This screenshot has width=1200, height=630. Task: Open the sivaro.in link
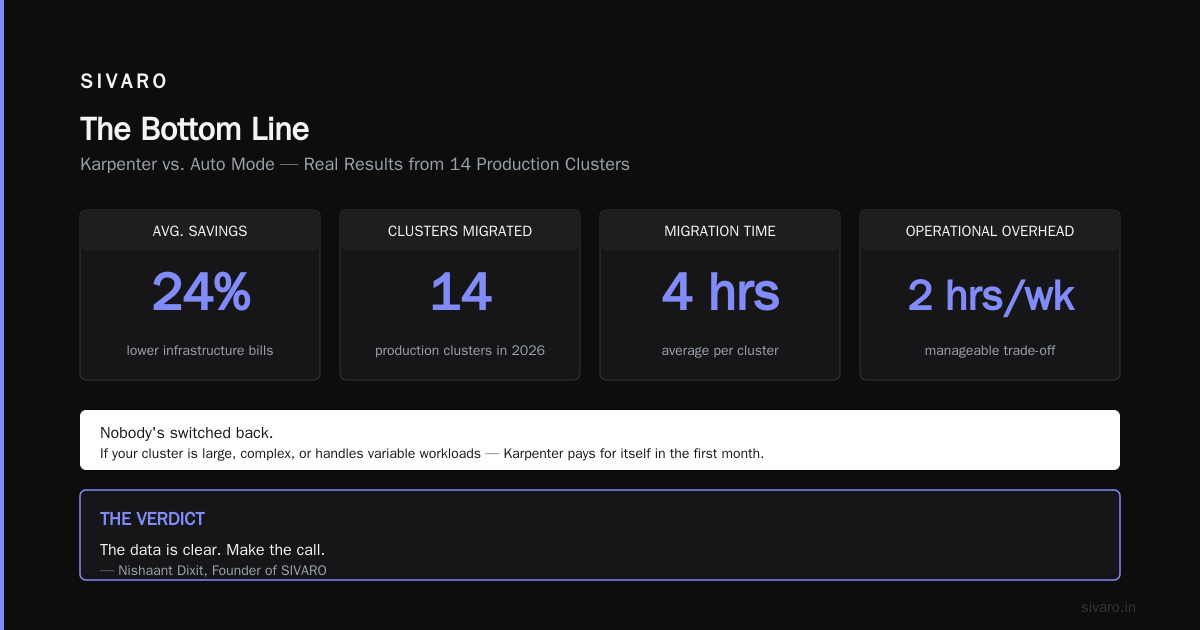click(x=1108, y=607)
